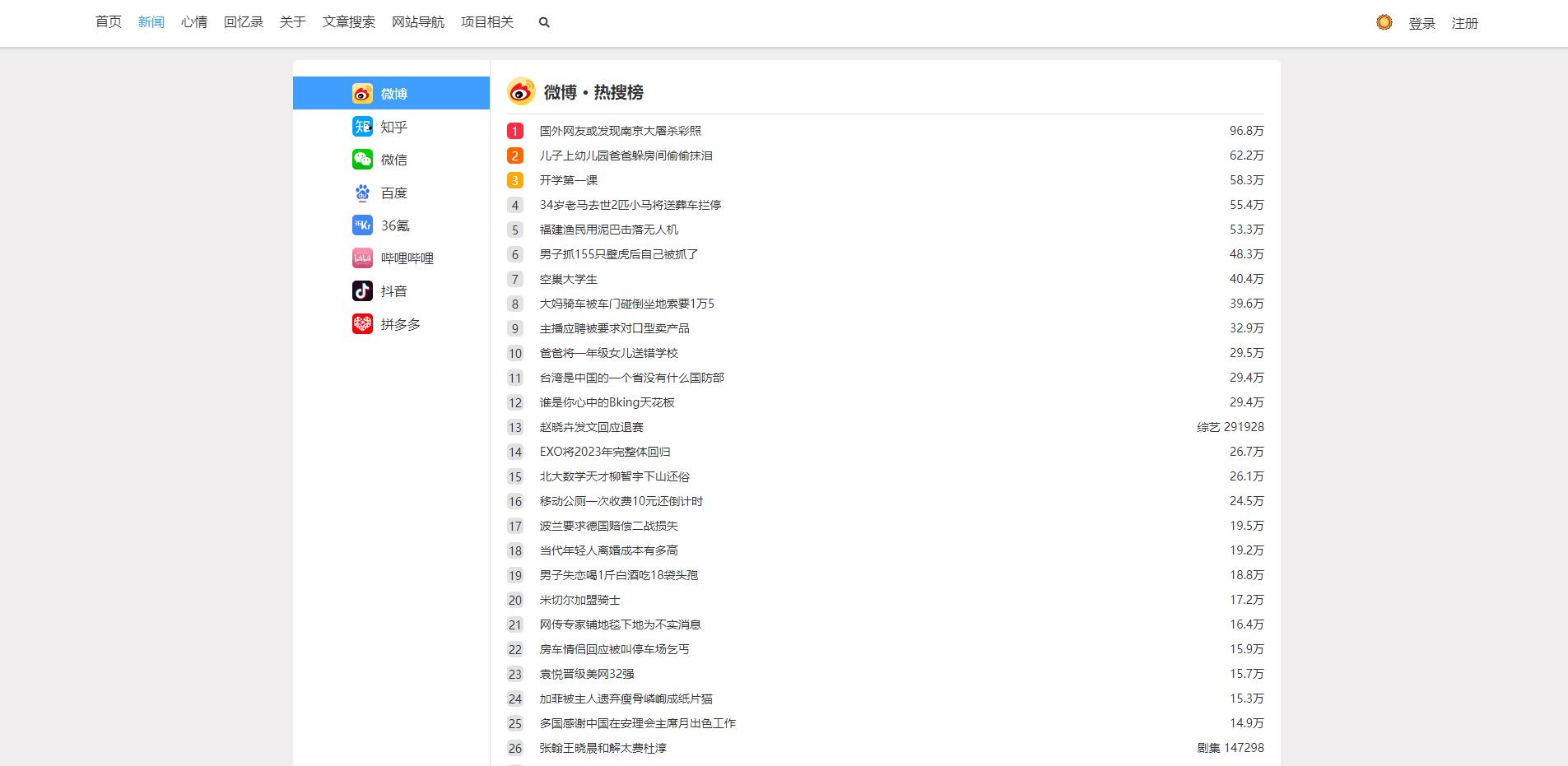Open 网站导航 navigation item
This screenshot has height=766, width=1568.
[x=418, y=22]
